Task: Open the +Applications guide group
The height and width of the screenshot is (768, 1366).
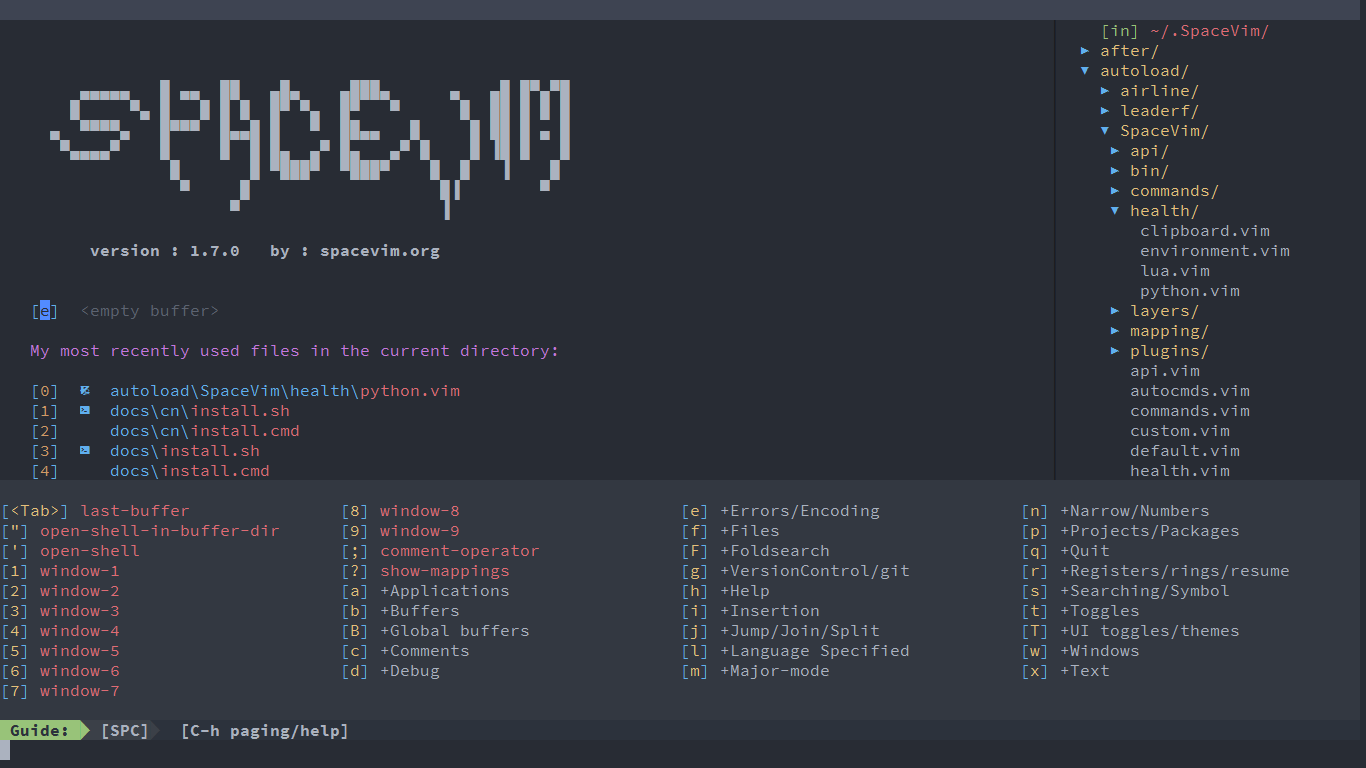Action: point(445,591)
